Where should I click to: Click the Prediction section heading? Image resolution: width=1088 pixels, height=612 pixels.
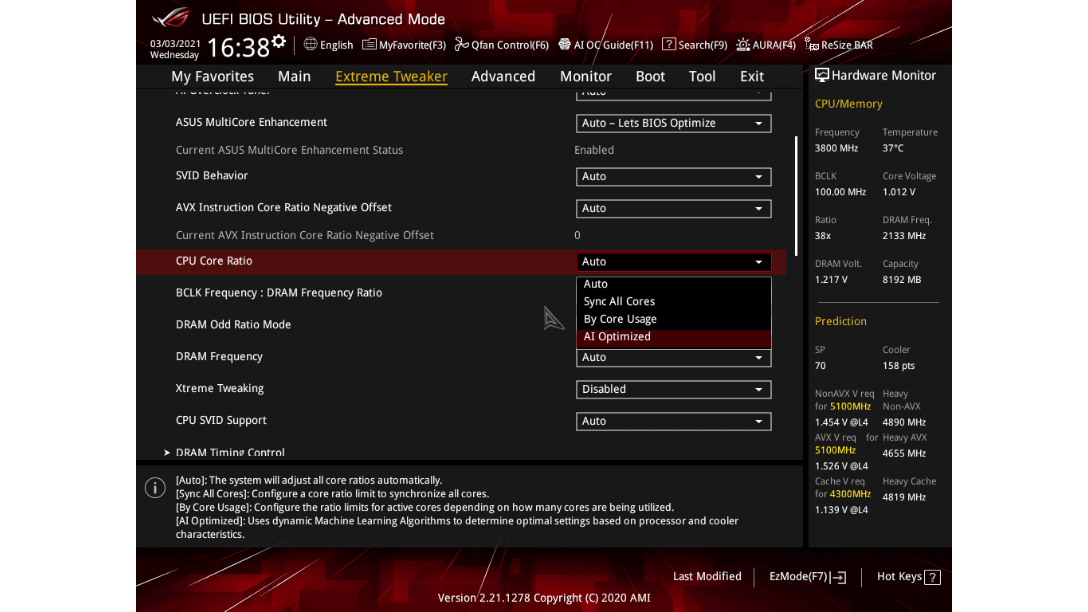click(840, 321)
